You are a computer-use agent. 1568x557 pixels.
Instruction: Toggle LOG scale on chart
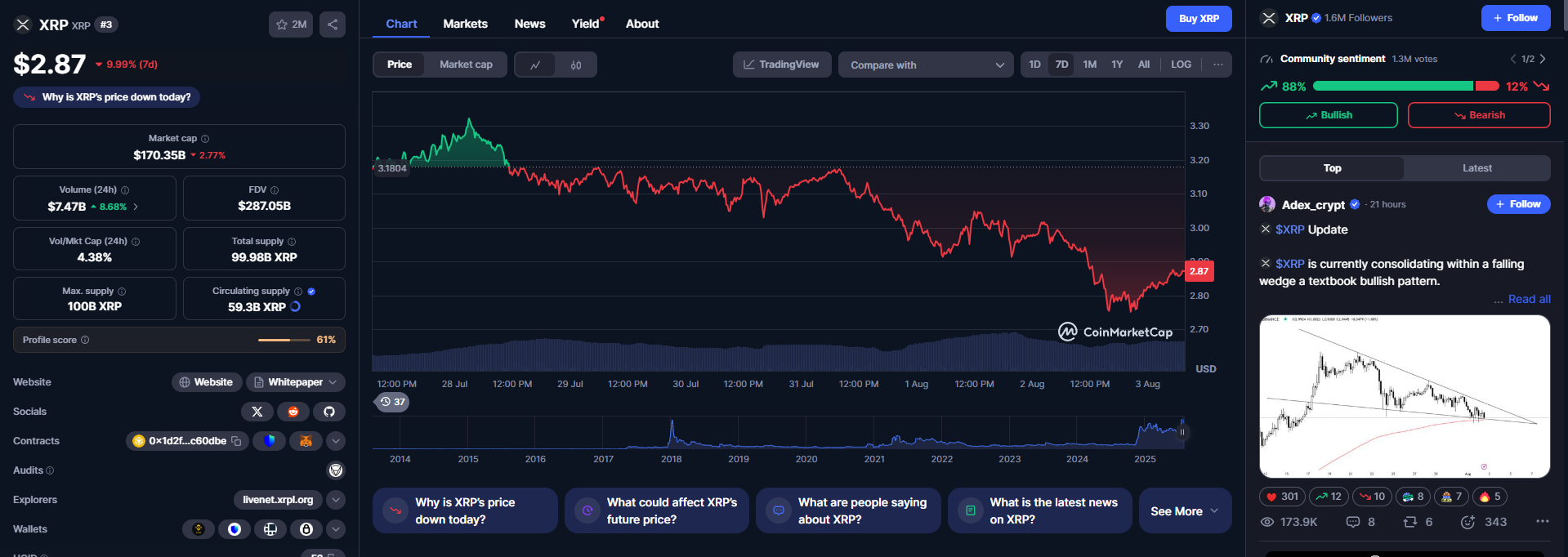click(x=1181, y=65)
